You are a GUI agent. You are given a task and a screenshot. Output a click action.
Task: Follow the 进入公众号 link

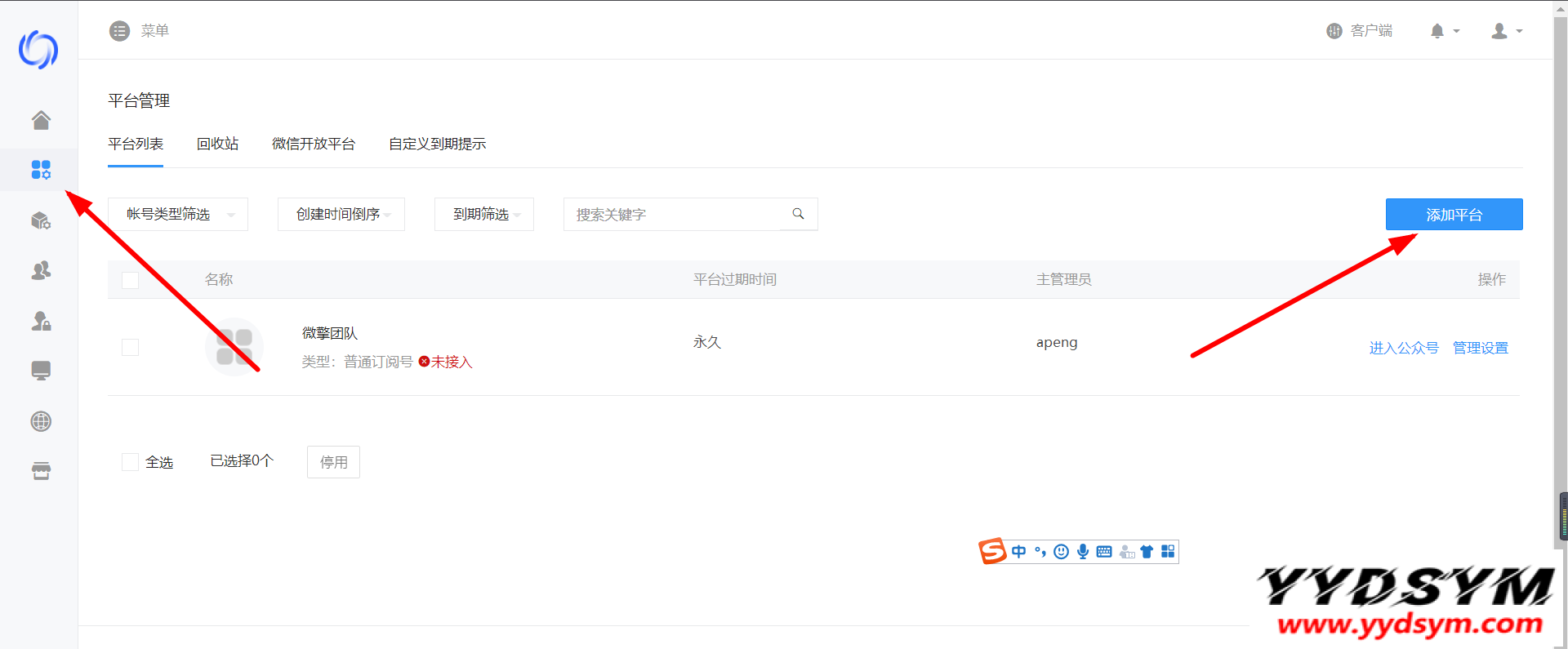coord(1403,348)
